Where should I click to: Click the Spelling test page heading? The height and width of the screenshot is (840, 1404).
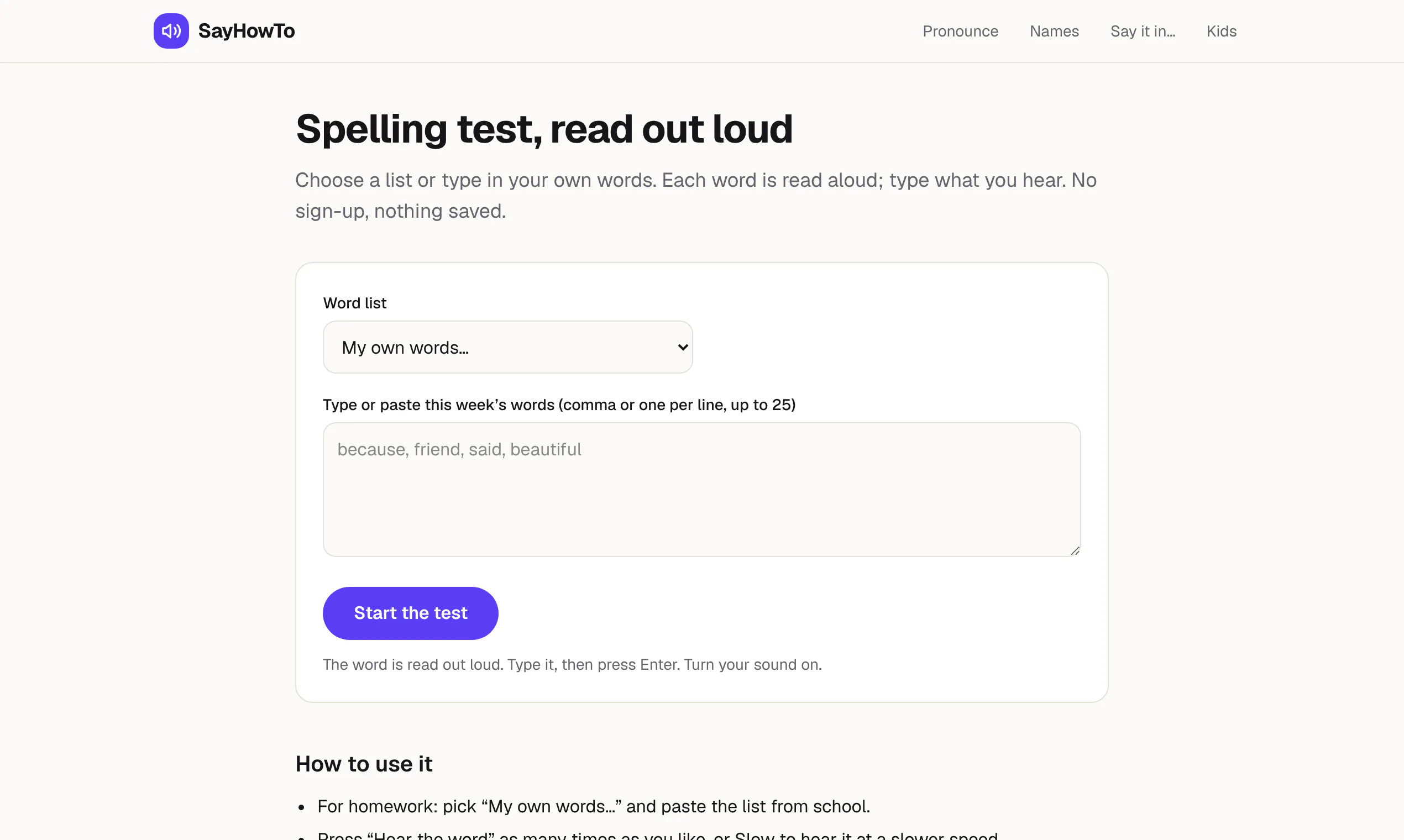click(x=543, y=129)
